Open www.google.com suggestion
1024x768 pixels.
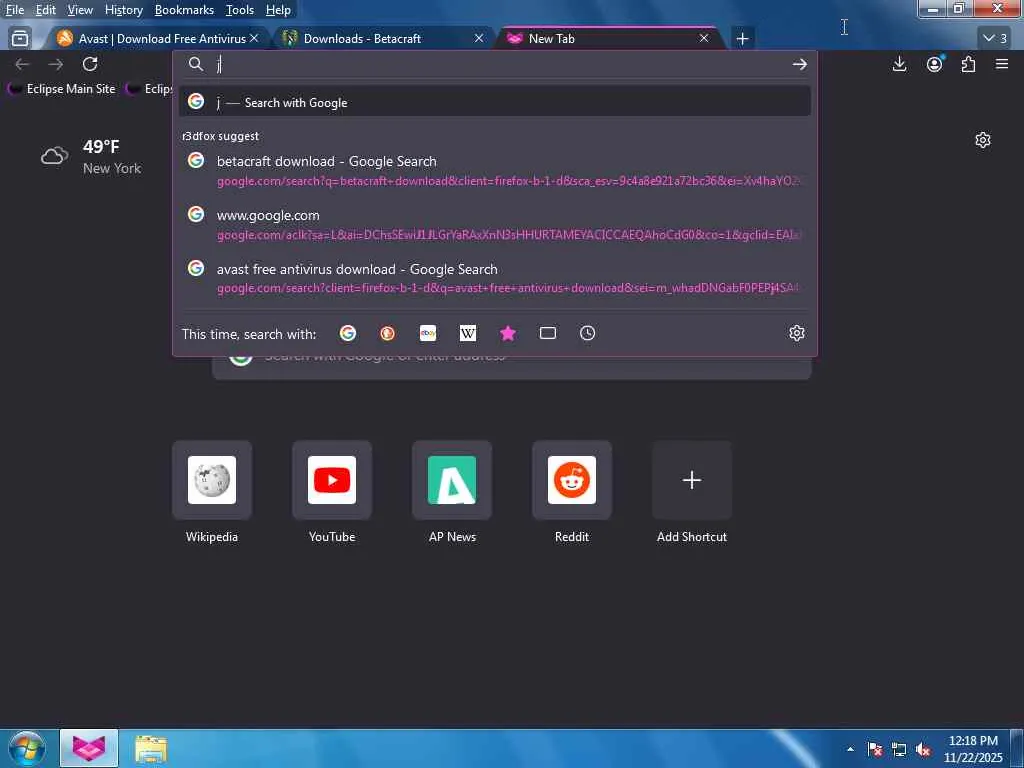(495, 224)
